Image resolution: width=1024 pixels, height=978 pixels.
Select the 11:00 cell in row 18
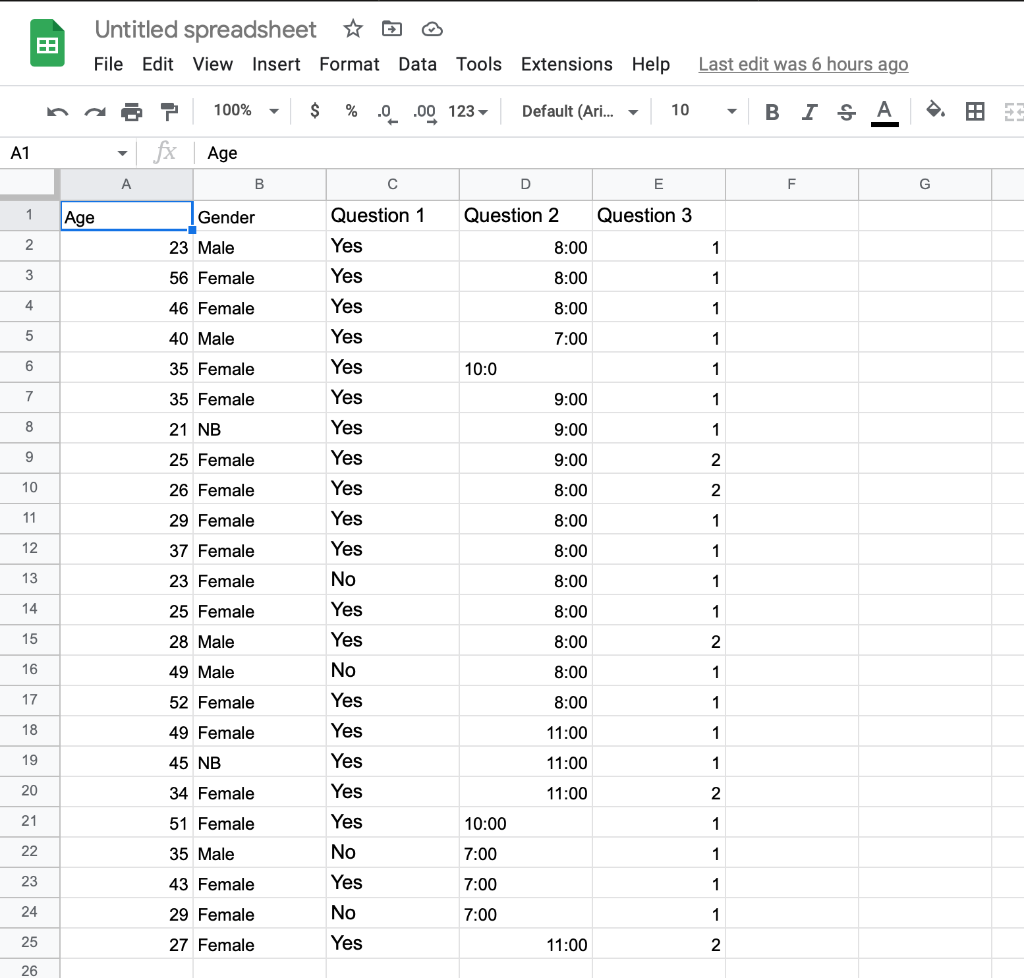526,731
